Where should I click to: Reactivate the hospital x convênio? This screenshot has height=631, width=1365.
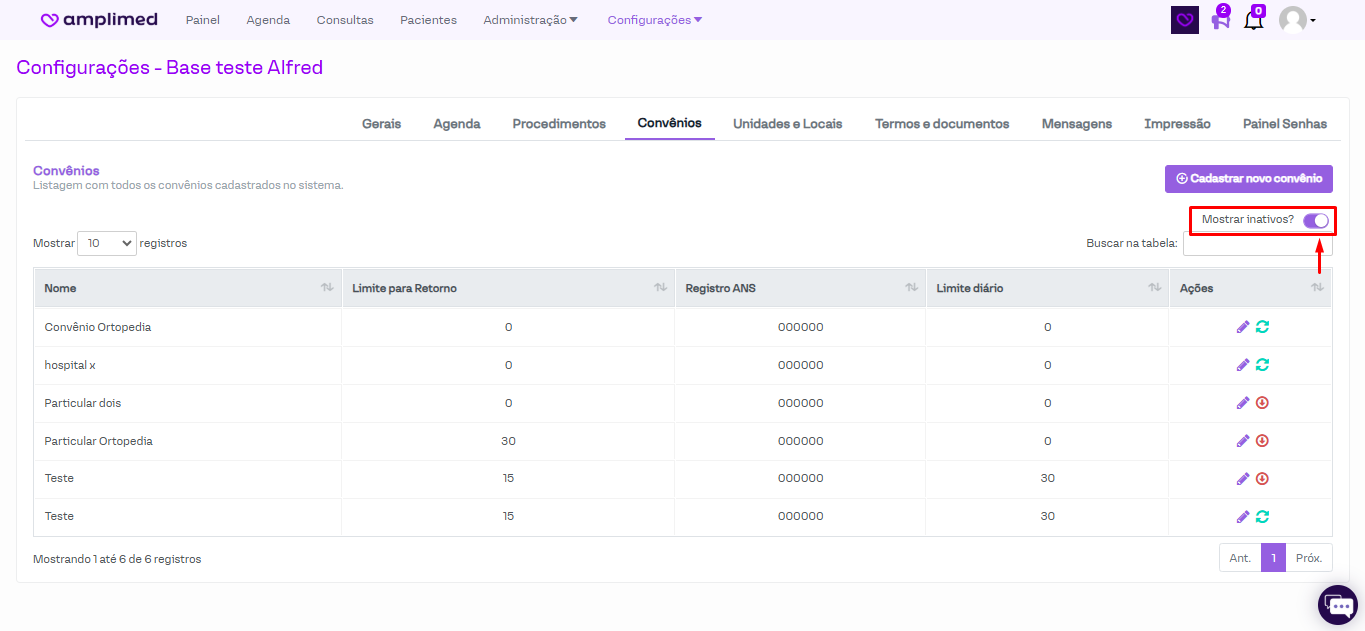[1262, 365]
